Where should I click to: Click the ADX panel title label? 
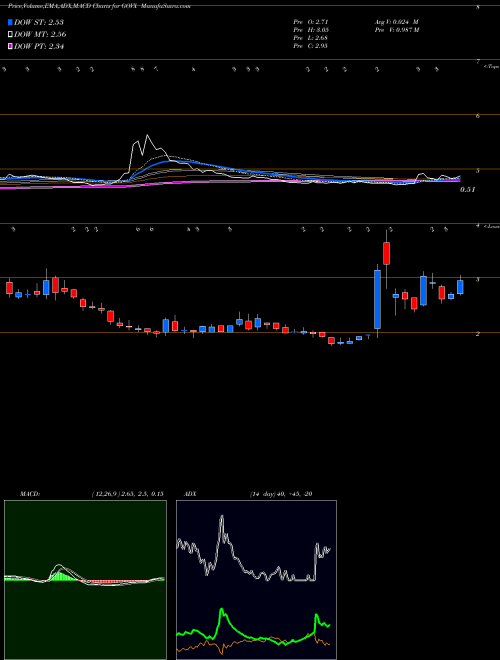pos(190,494)
